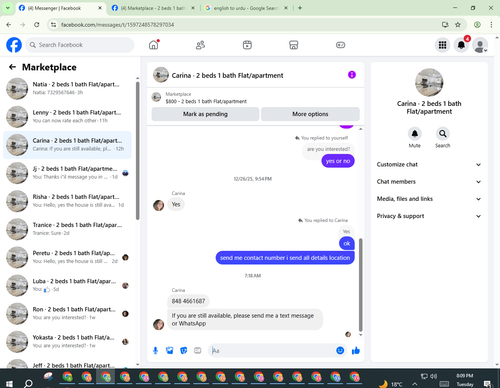Open conversation information purple icon
Screen dimensions: 500x388
352,75
